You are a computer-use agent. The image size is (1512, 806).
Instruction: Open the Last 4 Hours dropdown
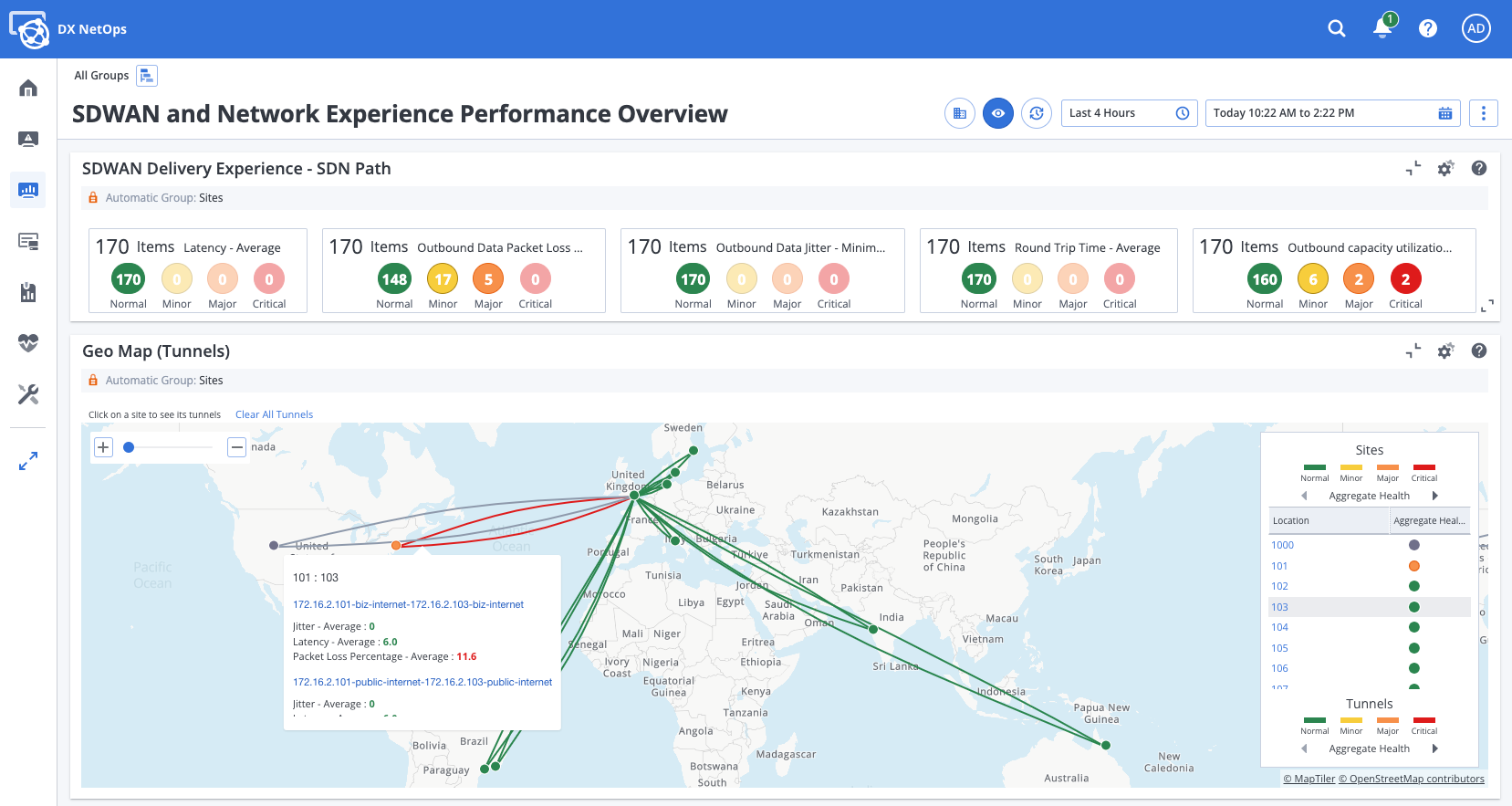tap(1129, 113)
